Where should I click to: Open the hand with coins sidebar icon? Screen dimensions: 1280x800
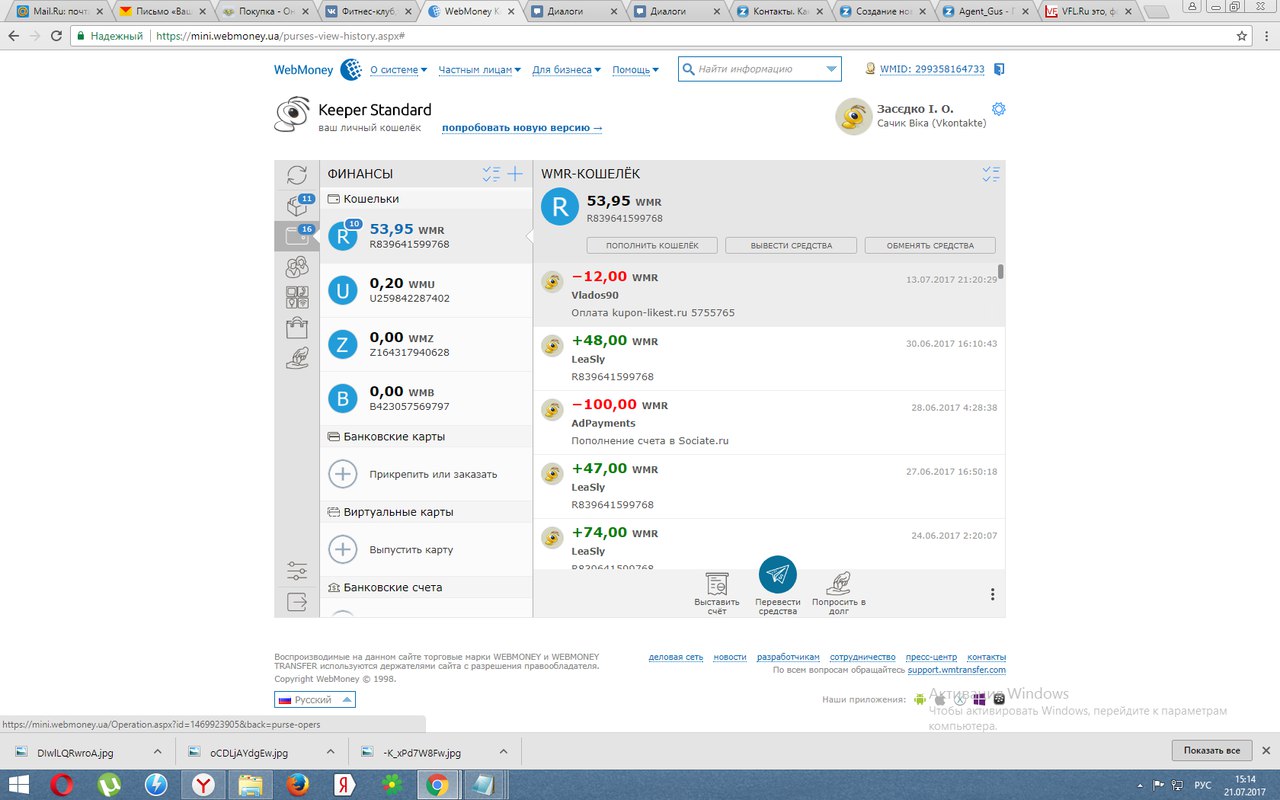[x=297, y=358]
